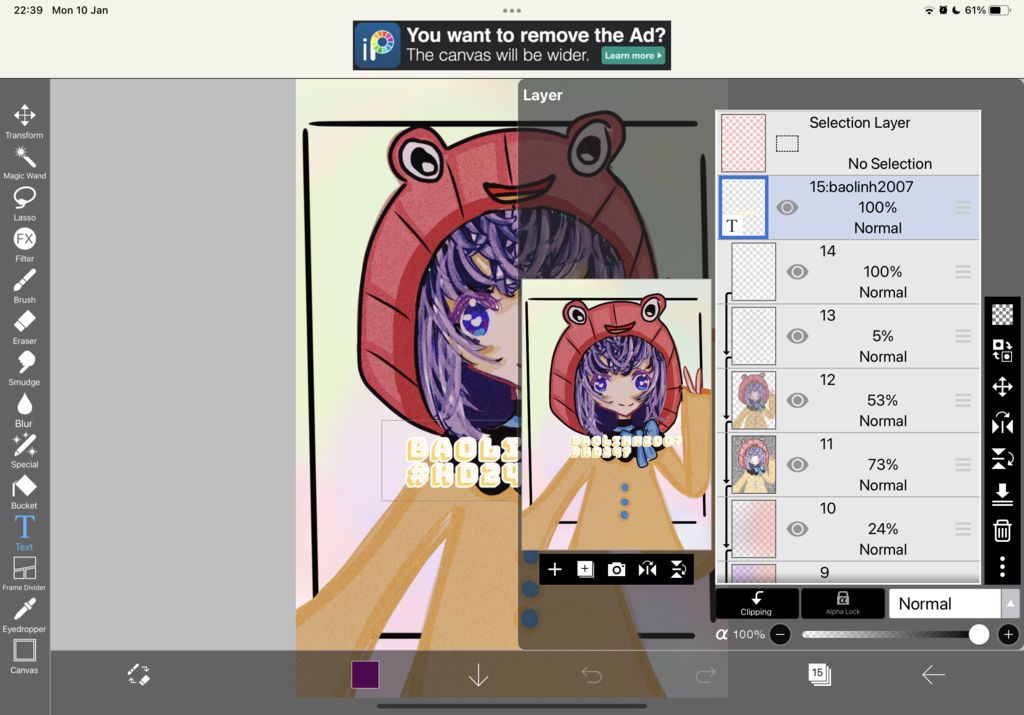Open layers panel via the 15 icon

point(819,674)
